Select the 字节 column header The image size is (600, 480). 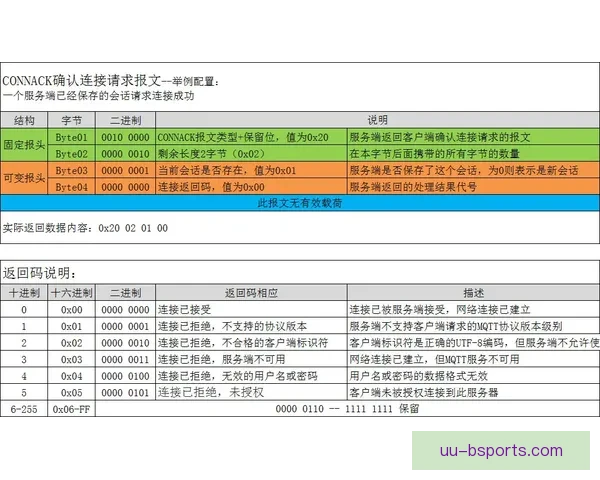(x=72, y=121)
